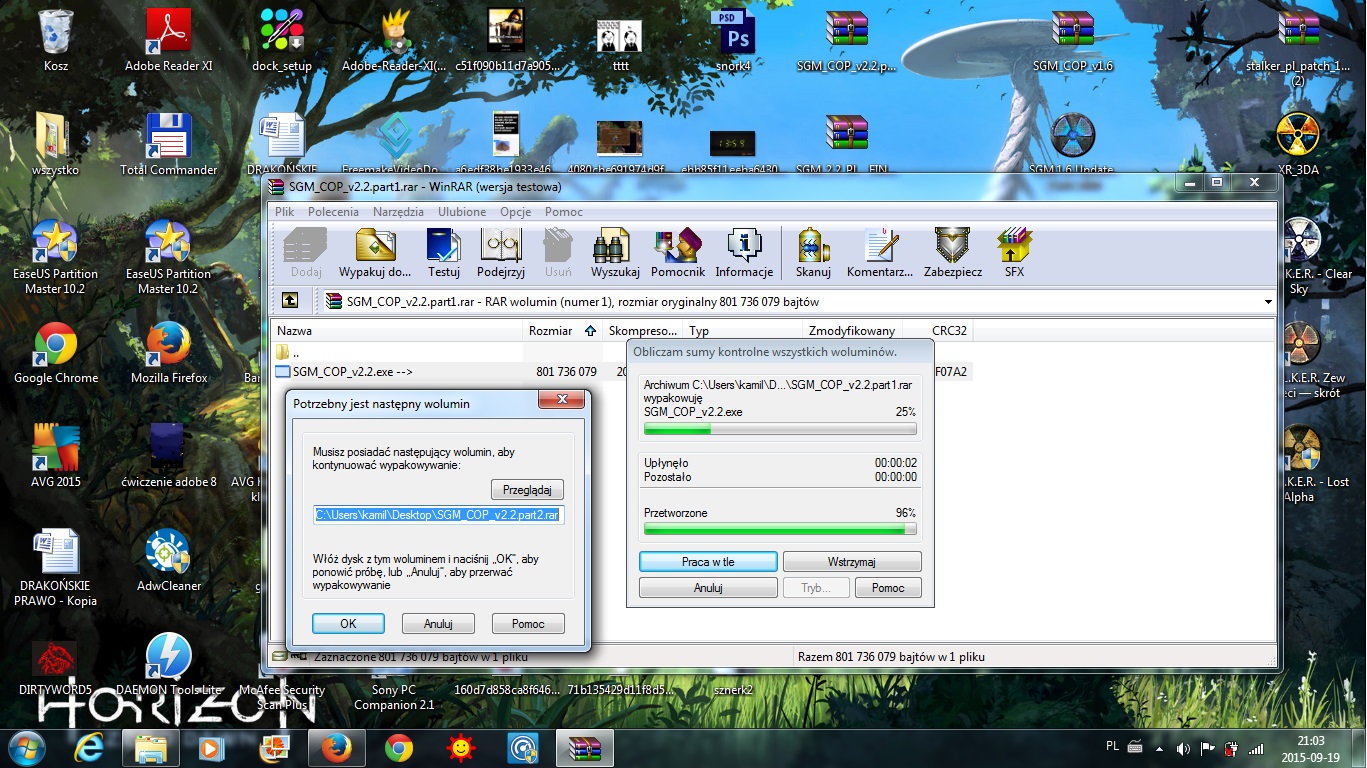Image resolution: width=1367 pixels, height=768 pixels.
Task: Click OK in next volume dialog
Action: coord(348,623)
